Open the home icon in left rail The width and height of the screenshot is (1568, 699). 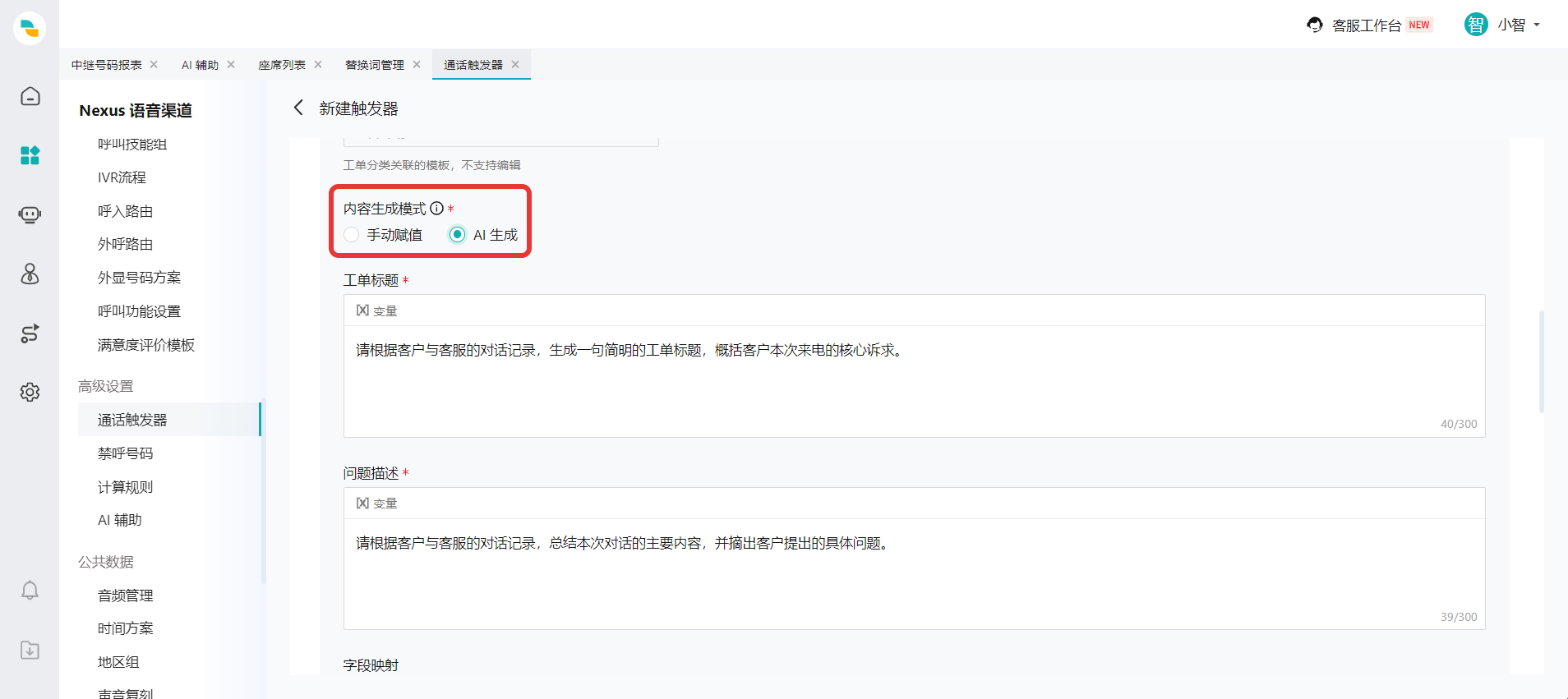coord(30,96)
